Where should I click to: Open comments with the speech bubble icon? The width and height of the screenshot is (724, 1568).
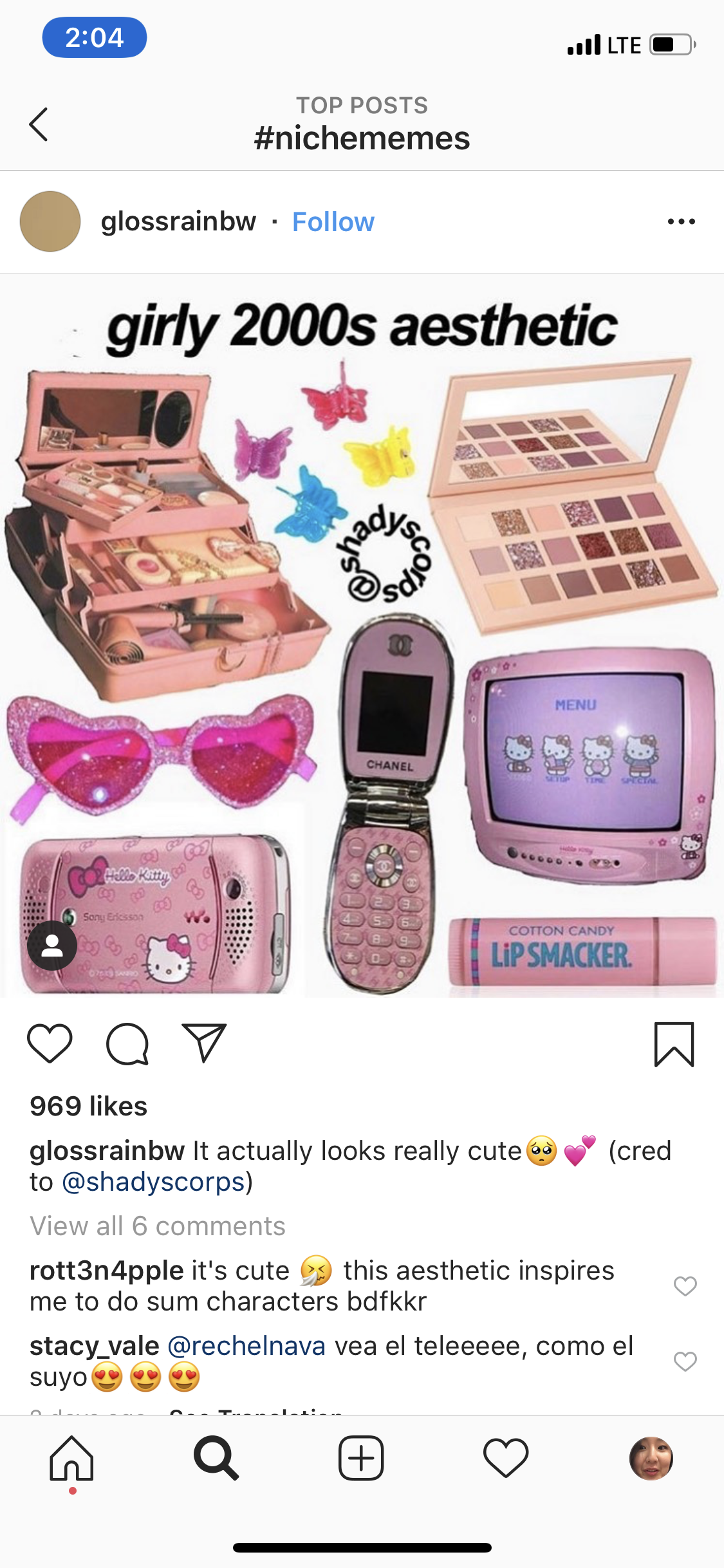coord(127,1043)
